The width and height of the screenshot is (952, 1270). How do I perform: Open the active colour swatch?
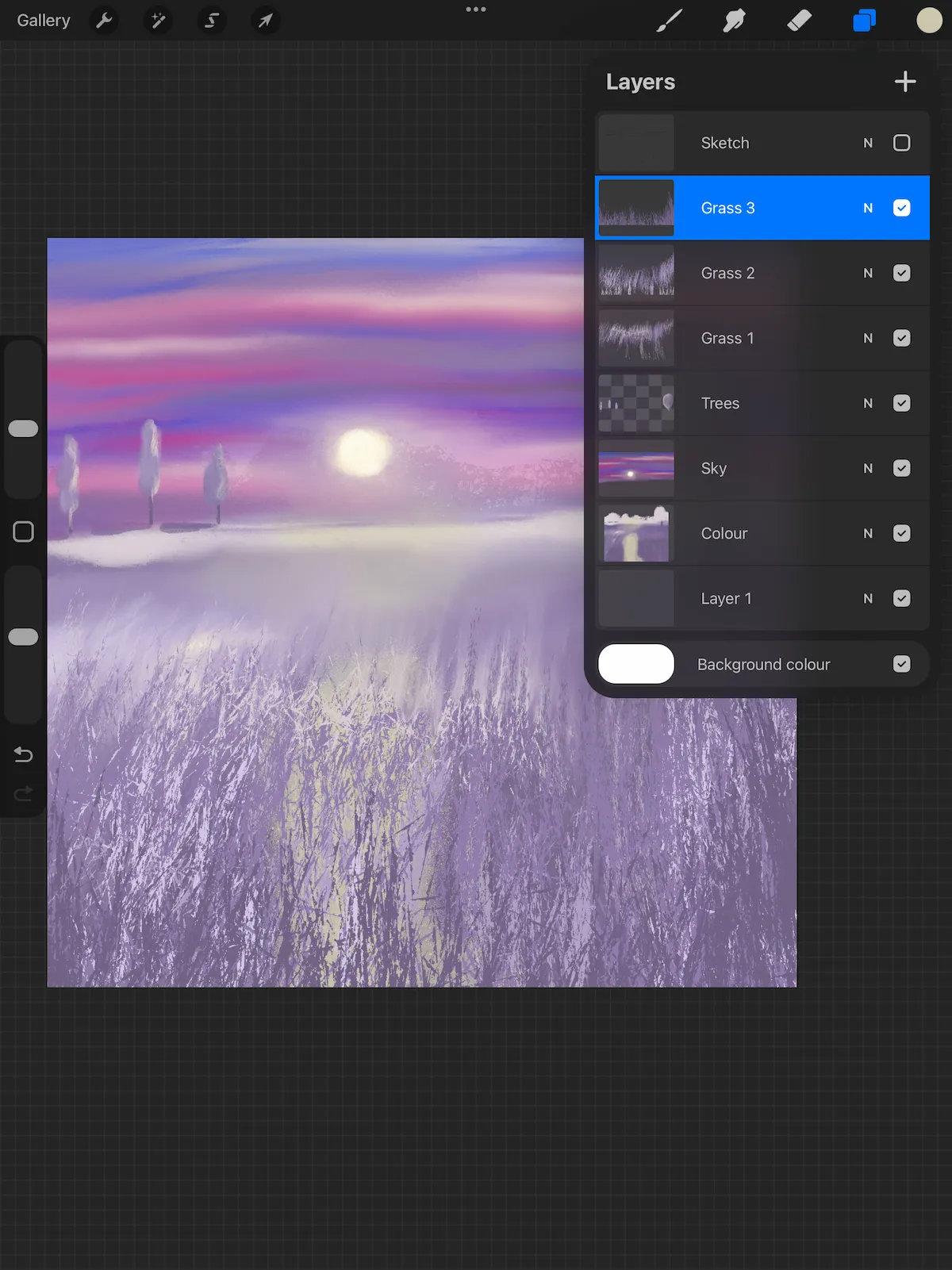(x=928, y=21)
